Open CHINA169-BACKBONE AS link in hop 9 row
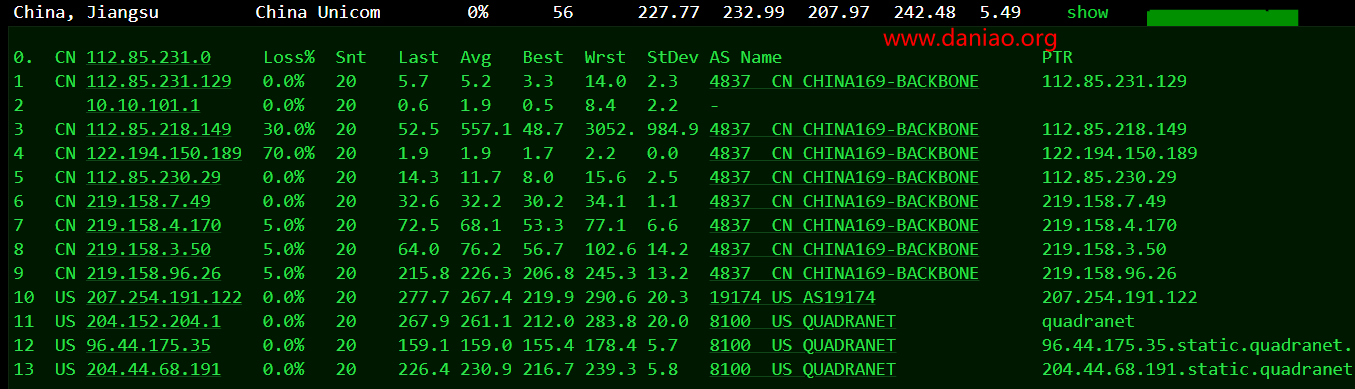The height and width of the screenshot is (389, 1355). pos(844,273)
